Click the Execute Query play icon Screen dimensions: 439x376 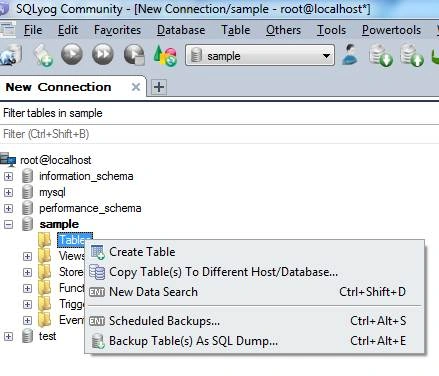pyautogui.click(x=72, y=54)
